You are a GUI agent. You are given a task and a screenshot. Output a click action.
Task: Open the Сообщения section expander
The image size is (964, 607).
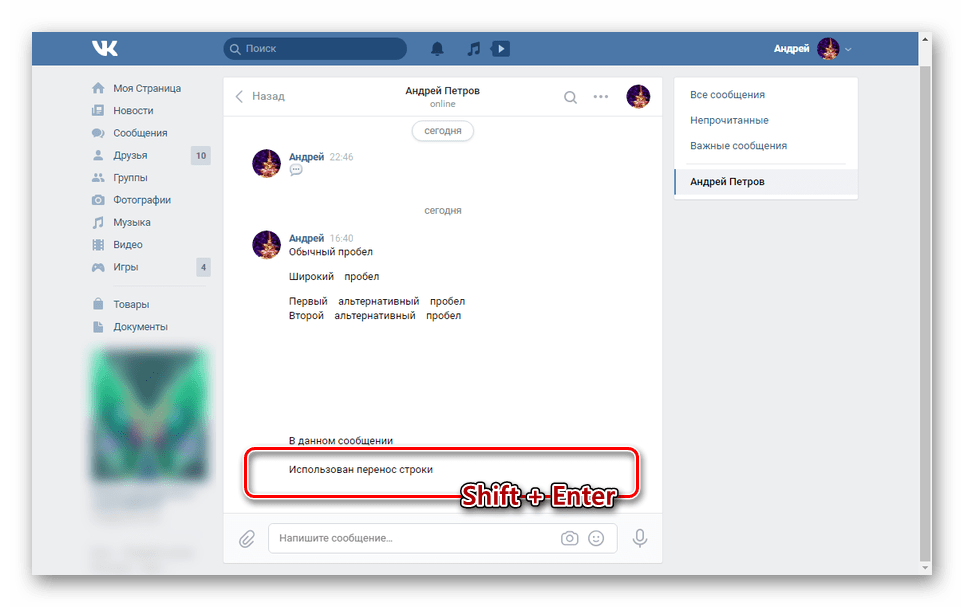tap(140, 132)
